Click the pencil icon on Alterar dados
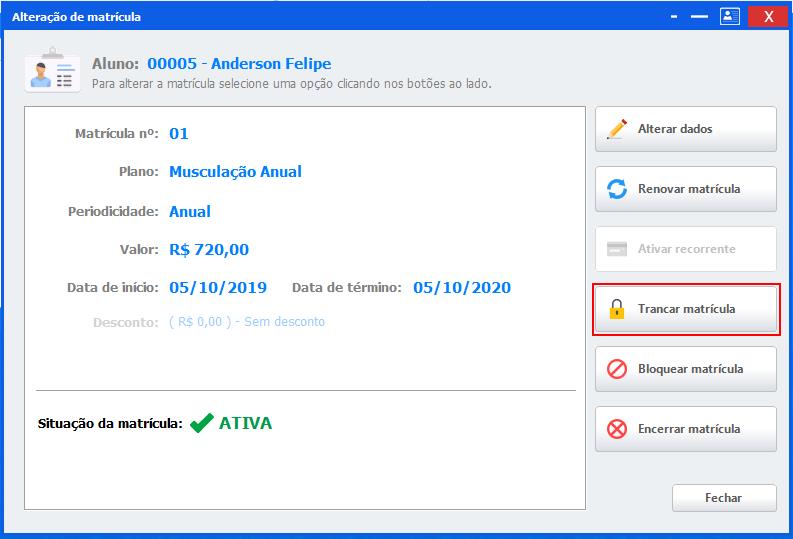The height and width of the screenshot is (539, 793). pyautogui.click(x=616, y=129)
